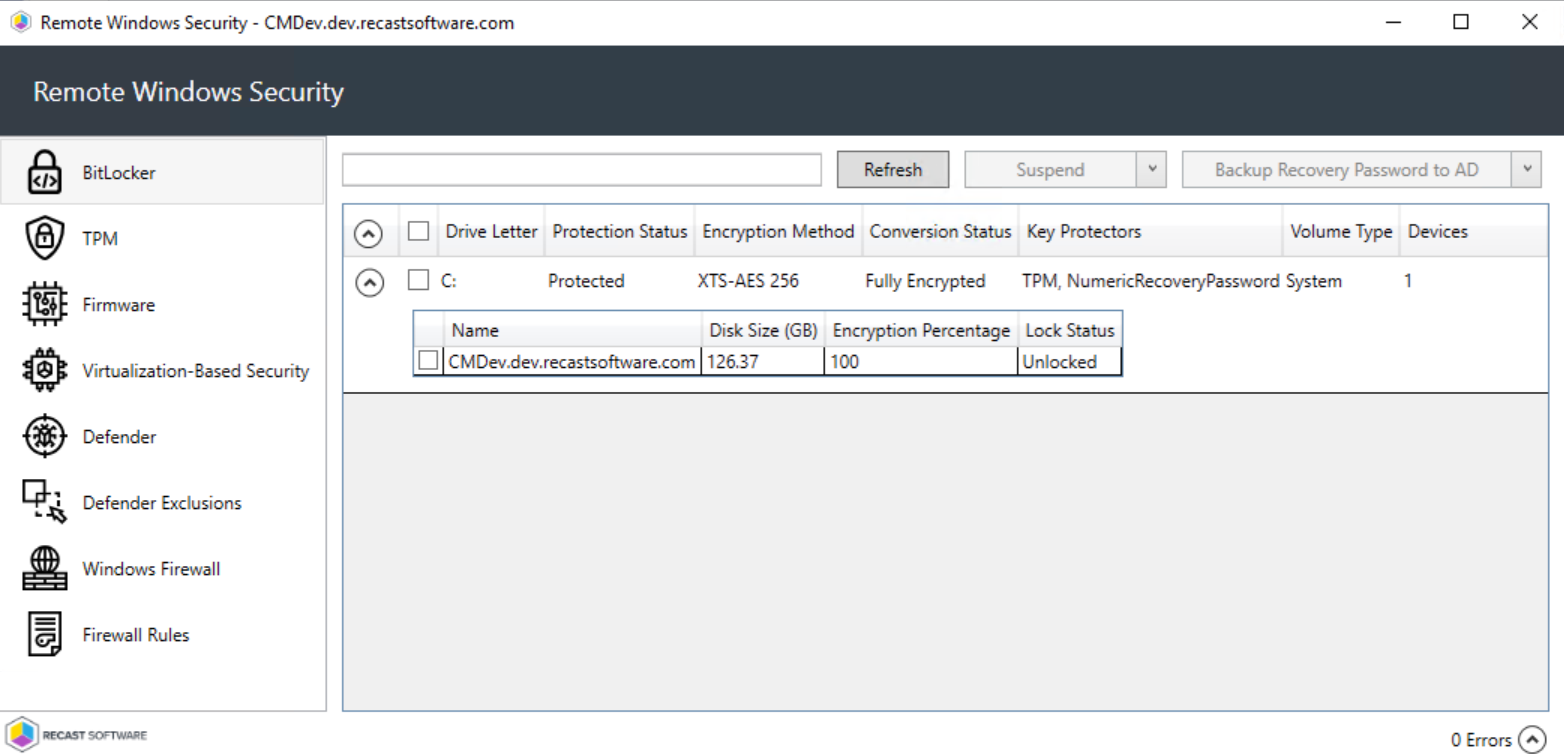
Task: Click the Firmware chip icon
Action: point(44,304)
